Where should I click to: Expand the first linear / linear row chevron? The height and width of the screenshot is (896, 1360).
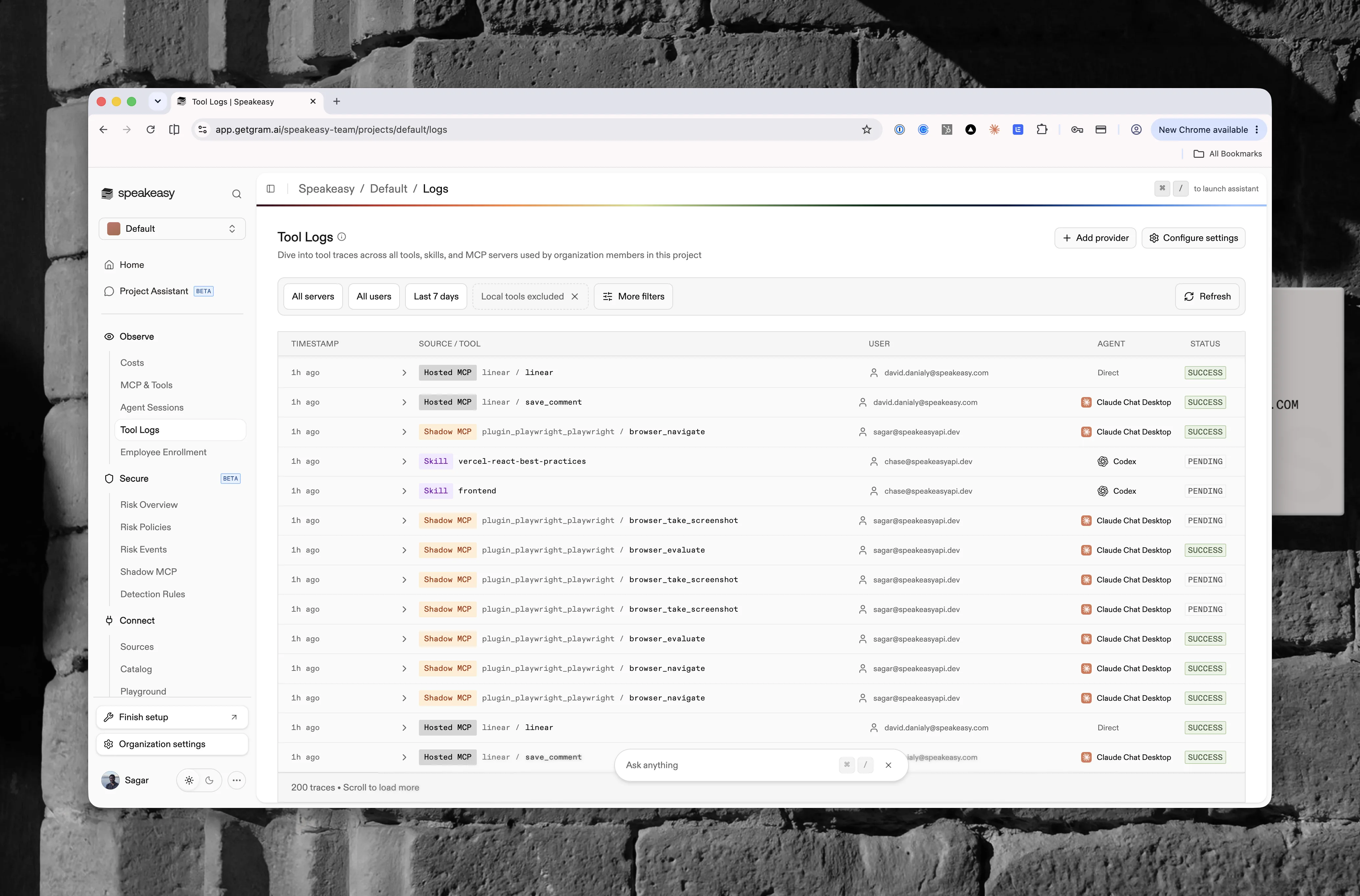[404, 373]
